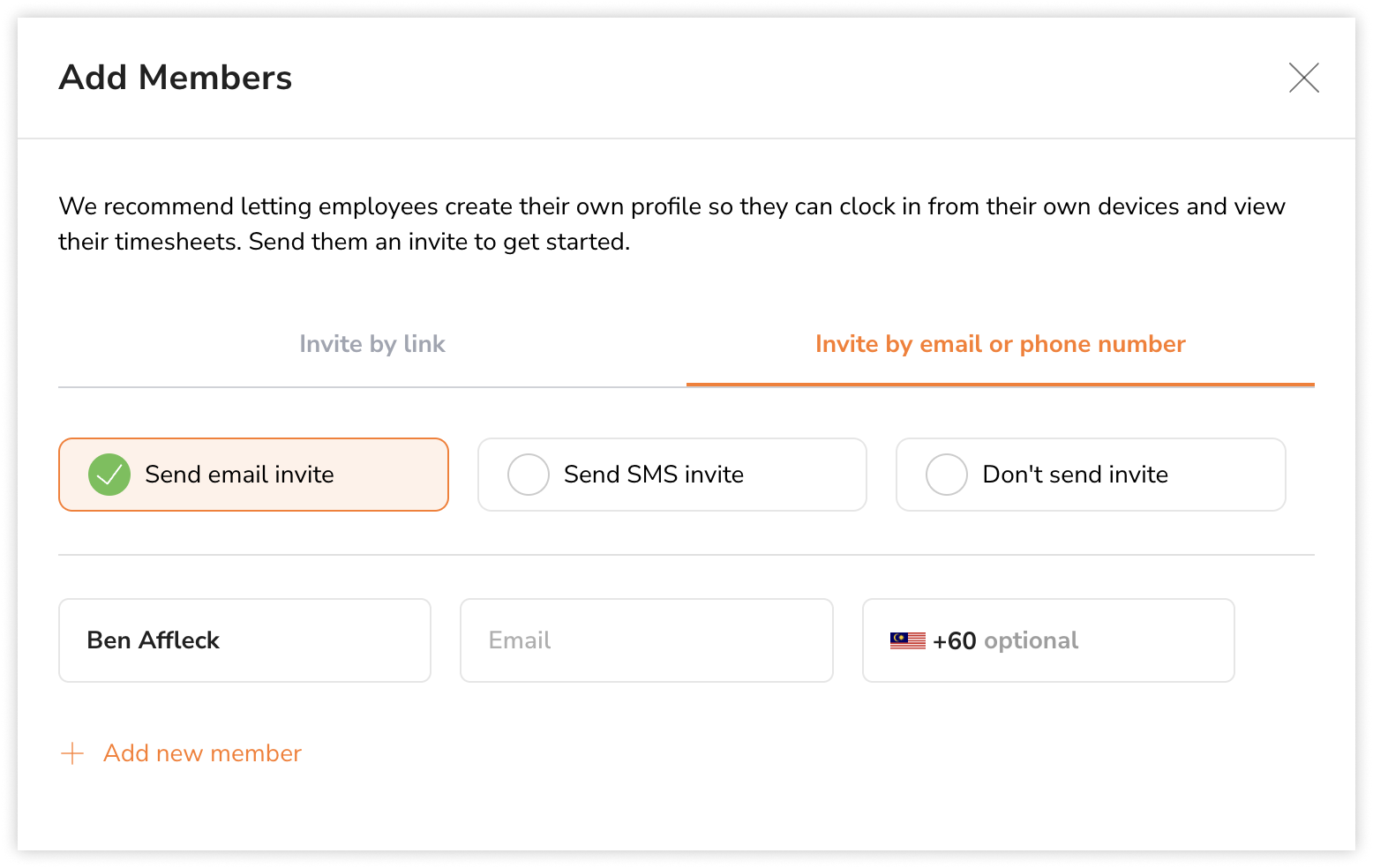Click the checkmark inside the close dialog corner
Image resolution: width=1373 pixels, height=868 pixels.
(x=1304, y=78)
